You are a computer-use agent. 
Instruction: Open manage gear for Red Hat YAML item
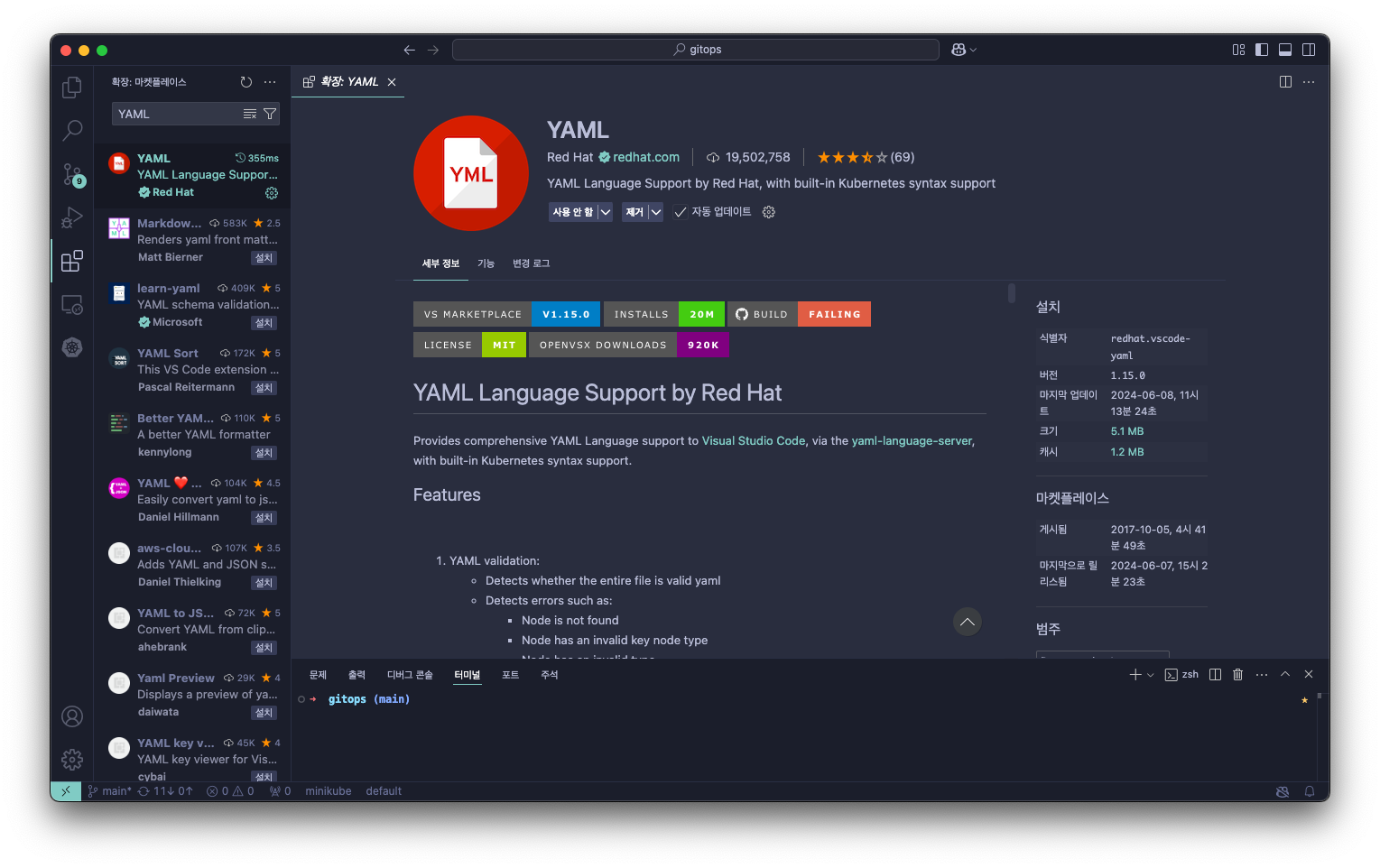pos(272,193)
